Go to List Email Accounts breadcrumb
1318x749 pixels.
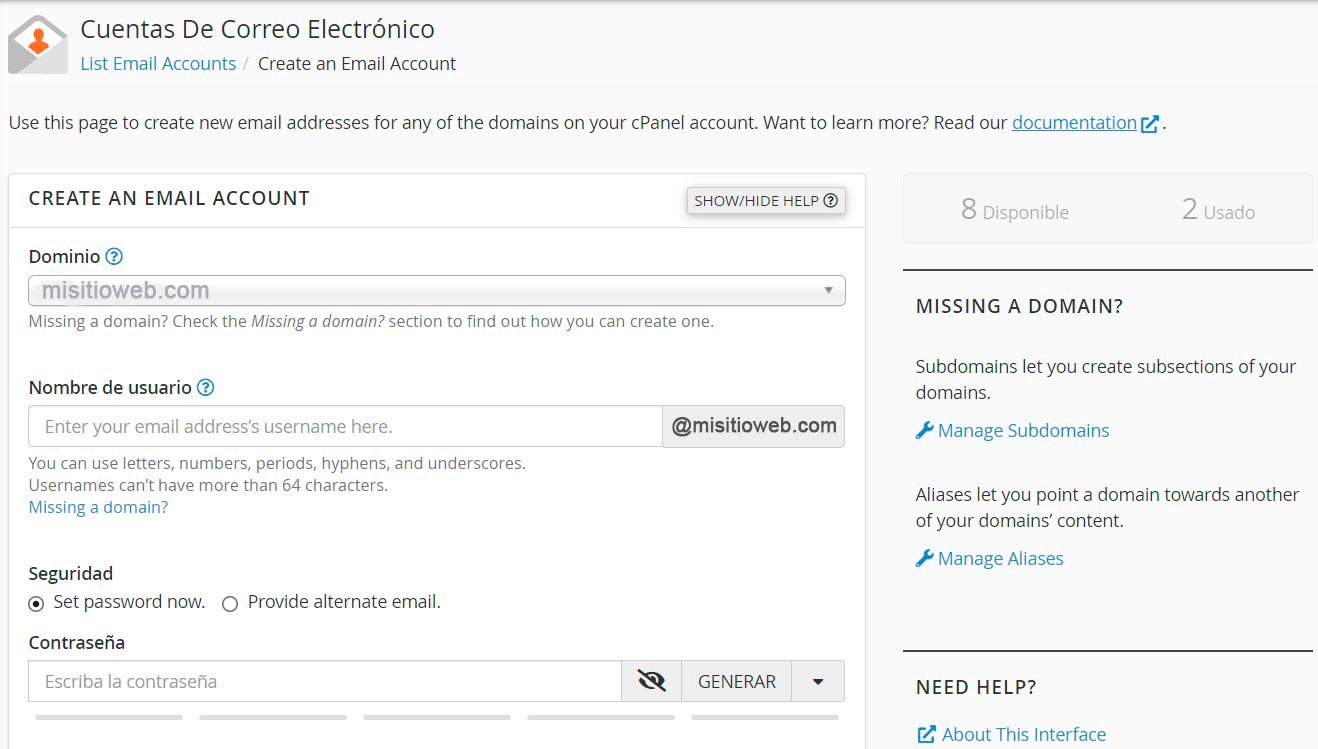coord(158,64)
